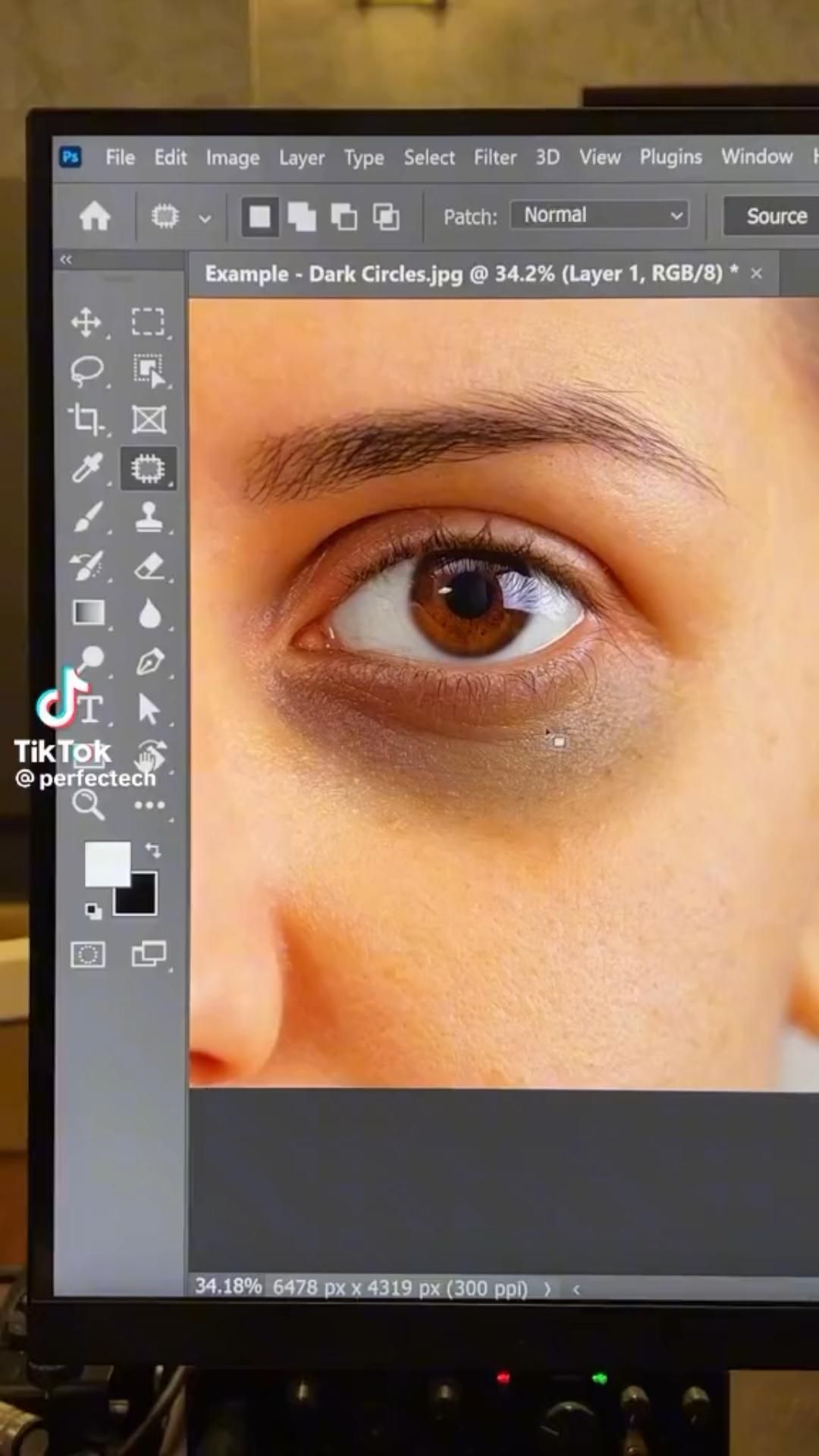
Task: Select the Example - Dark Circles.jpg tab
Action: pos(471,274)
